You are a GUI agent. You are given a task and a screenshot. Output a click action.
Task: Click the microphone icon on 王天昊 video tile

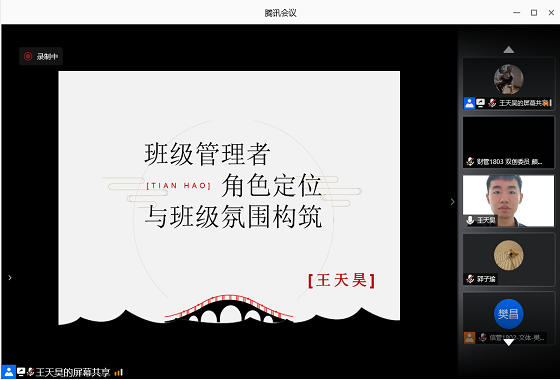pos(470,220)
